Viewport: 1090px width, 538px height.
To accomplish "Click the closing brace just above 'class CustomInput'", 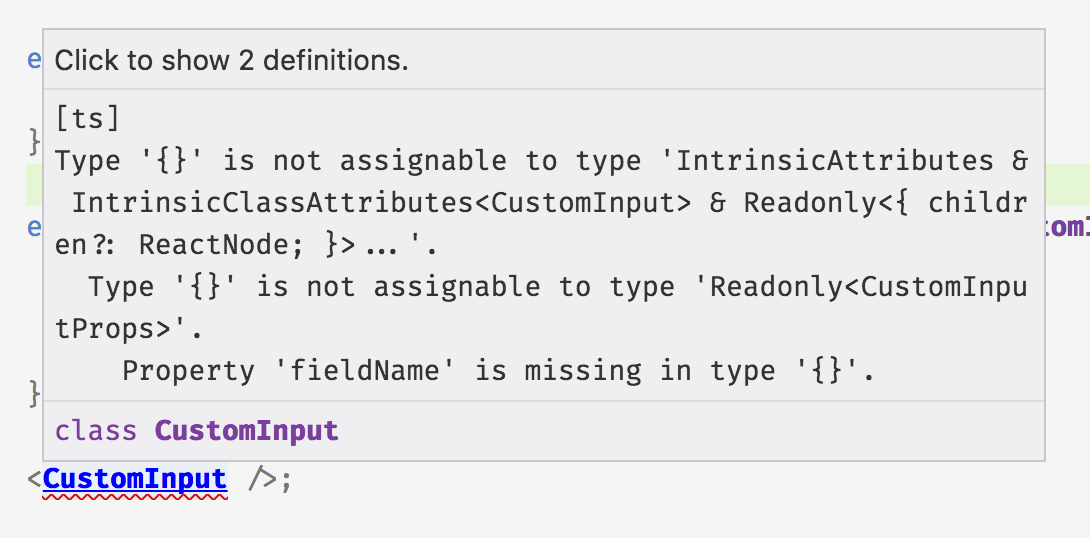I will pos(34,393).
